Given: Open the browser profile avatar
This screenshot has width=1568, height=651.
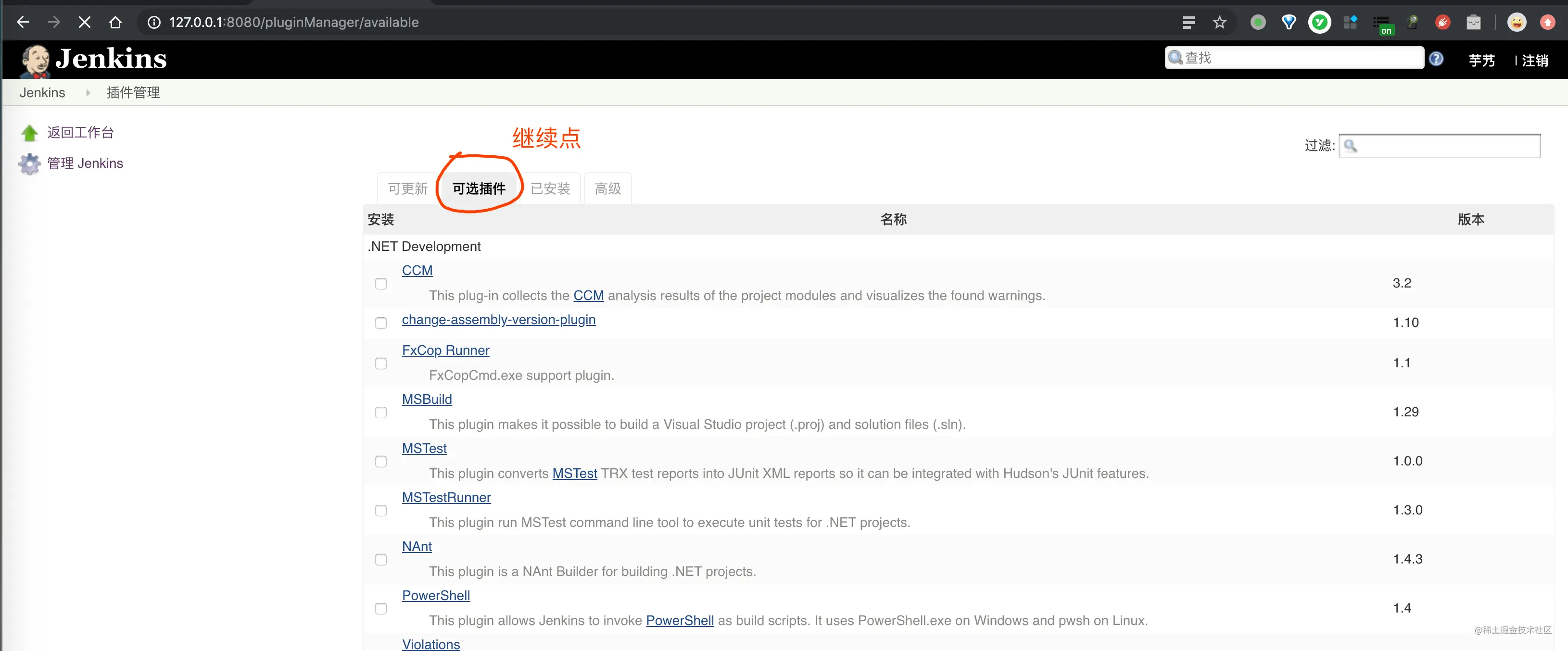Looking at the screenshot, I should pos(1517,23).
